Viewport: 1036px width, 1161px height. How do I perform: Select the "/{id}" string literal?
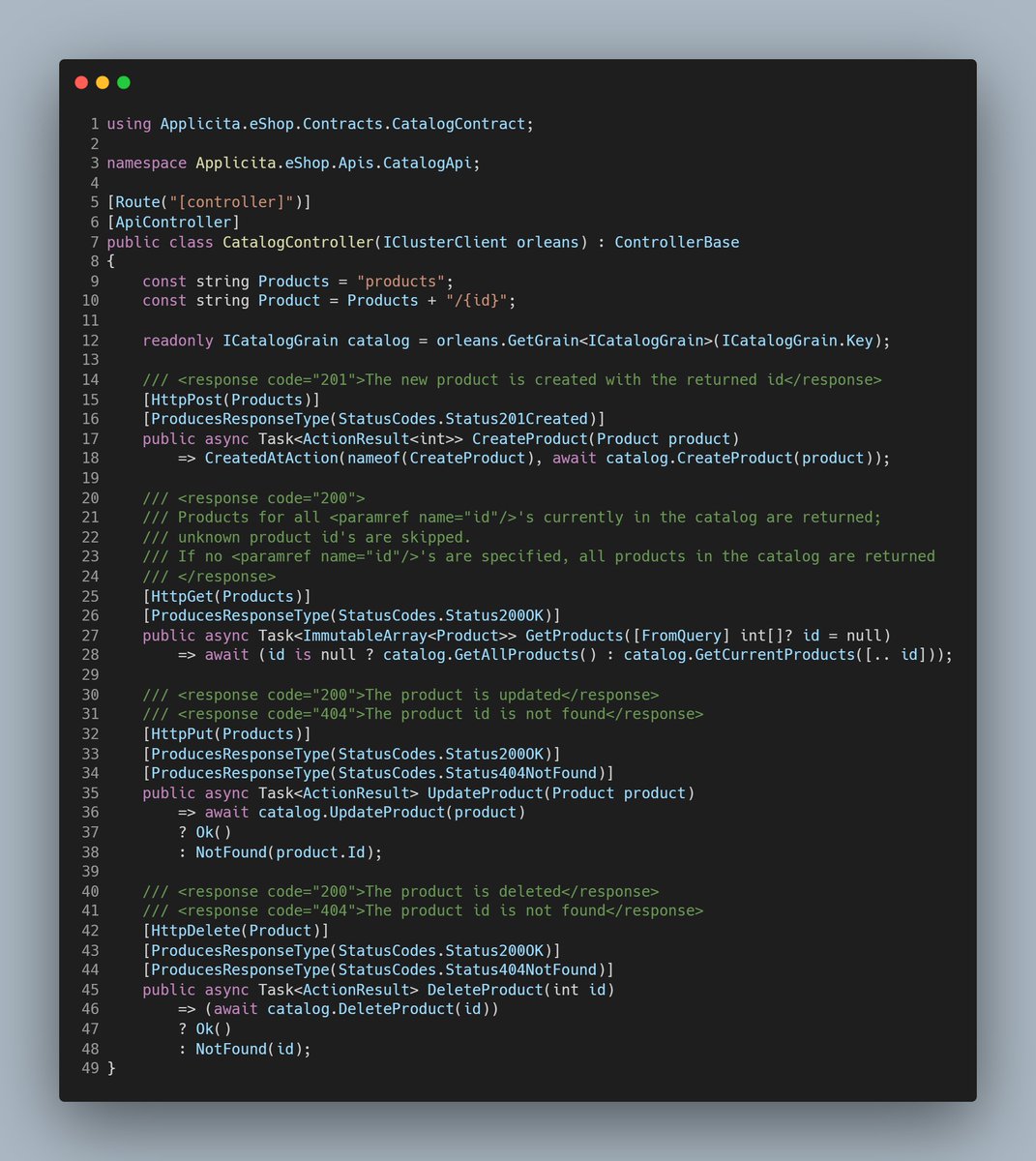477,301
